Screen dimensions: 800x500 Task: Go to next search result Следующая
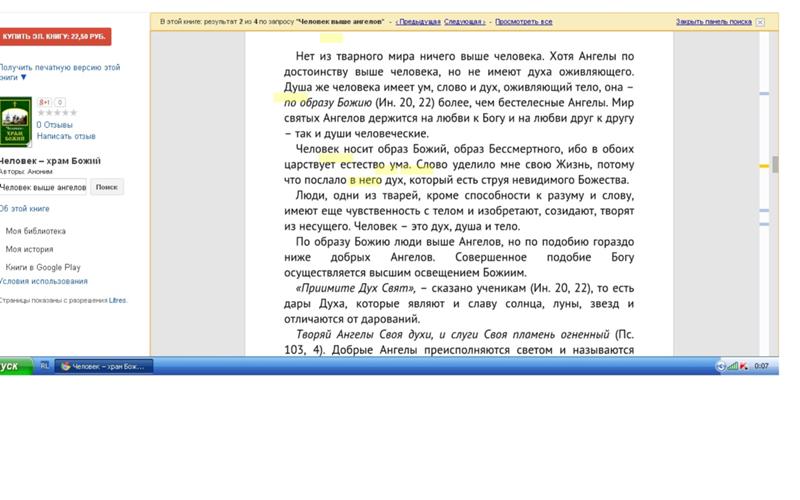464,21
